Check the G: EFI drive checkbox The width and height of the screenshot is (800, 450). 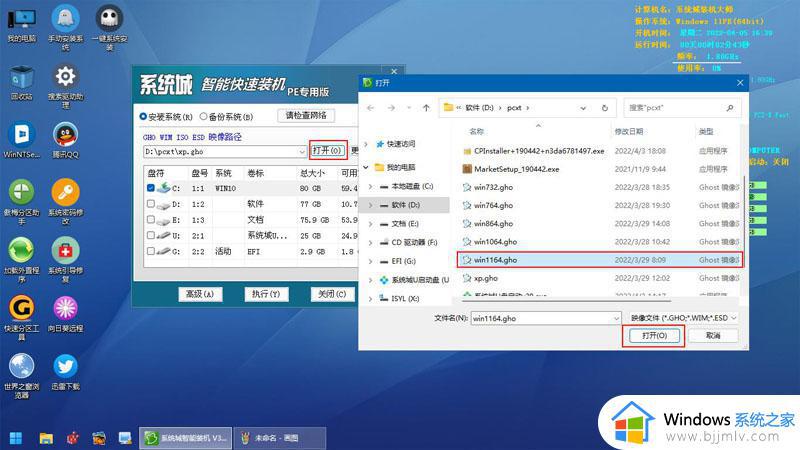click(151, 251)
